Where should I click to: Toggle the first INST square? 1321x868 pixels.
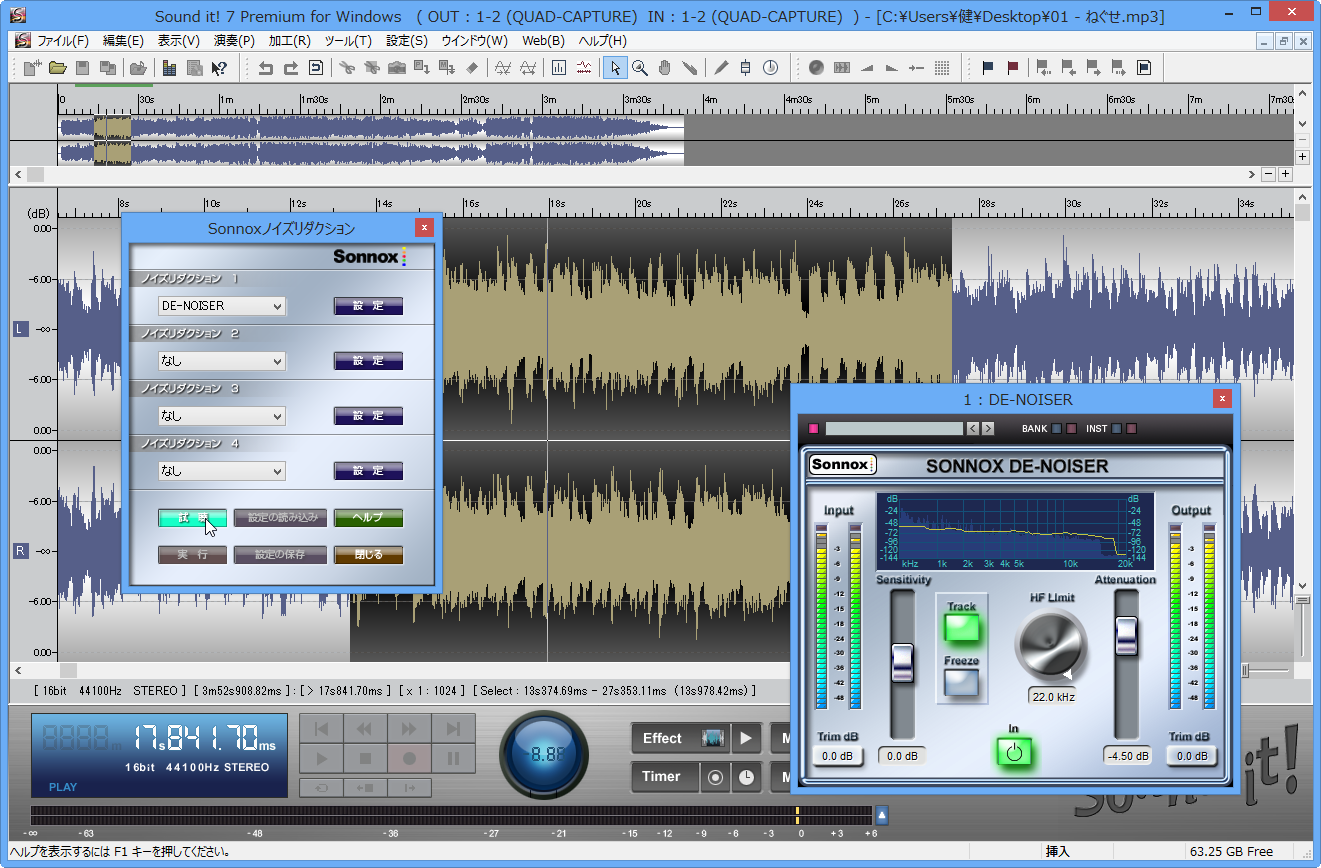(1116, 429)
